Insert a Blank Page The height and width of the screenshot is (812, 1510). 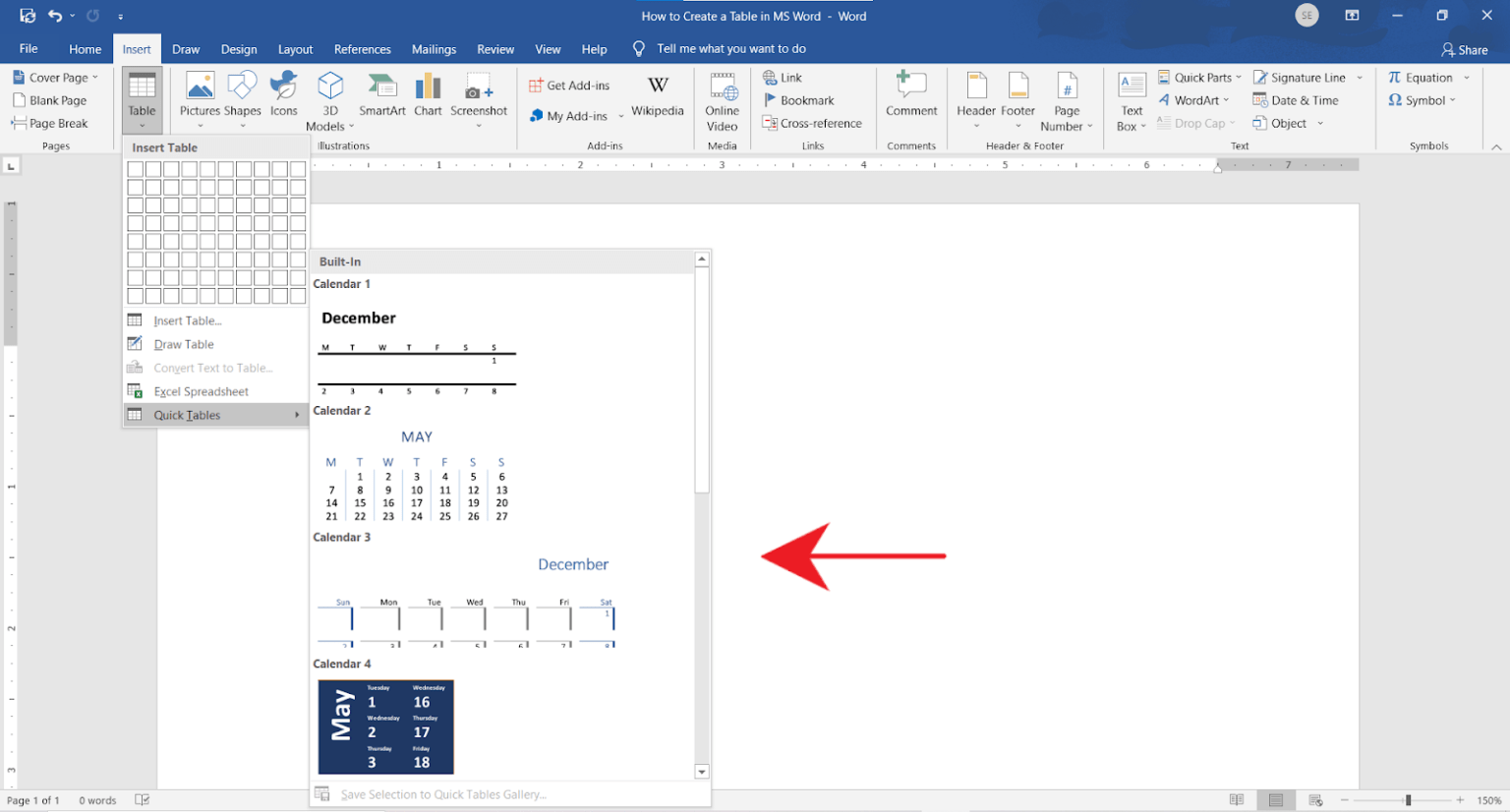pos(50,100)
